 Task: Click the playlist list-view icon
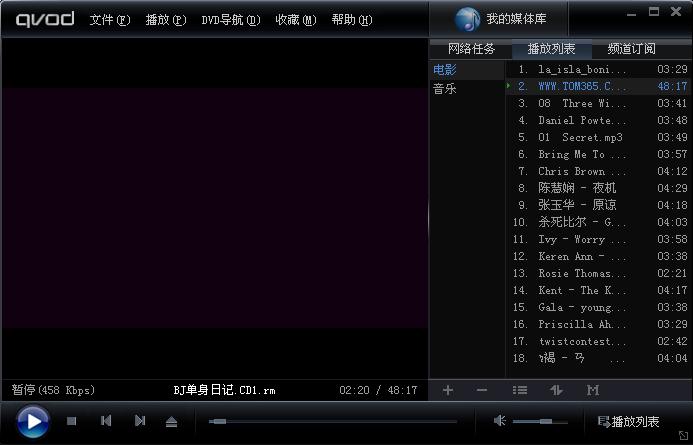[520, 390]
